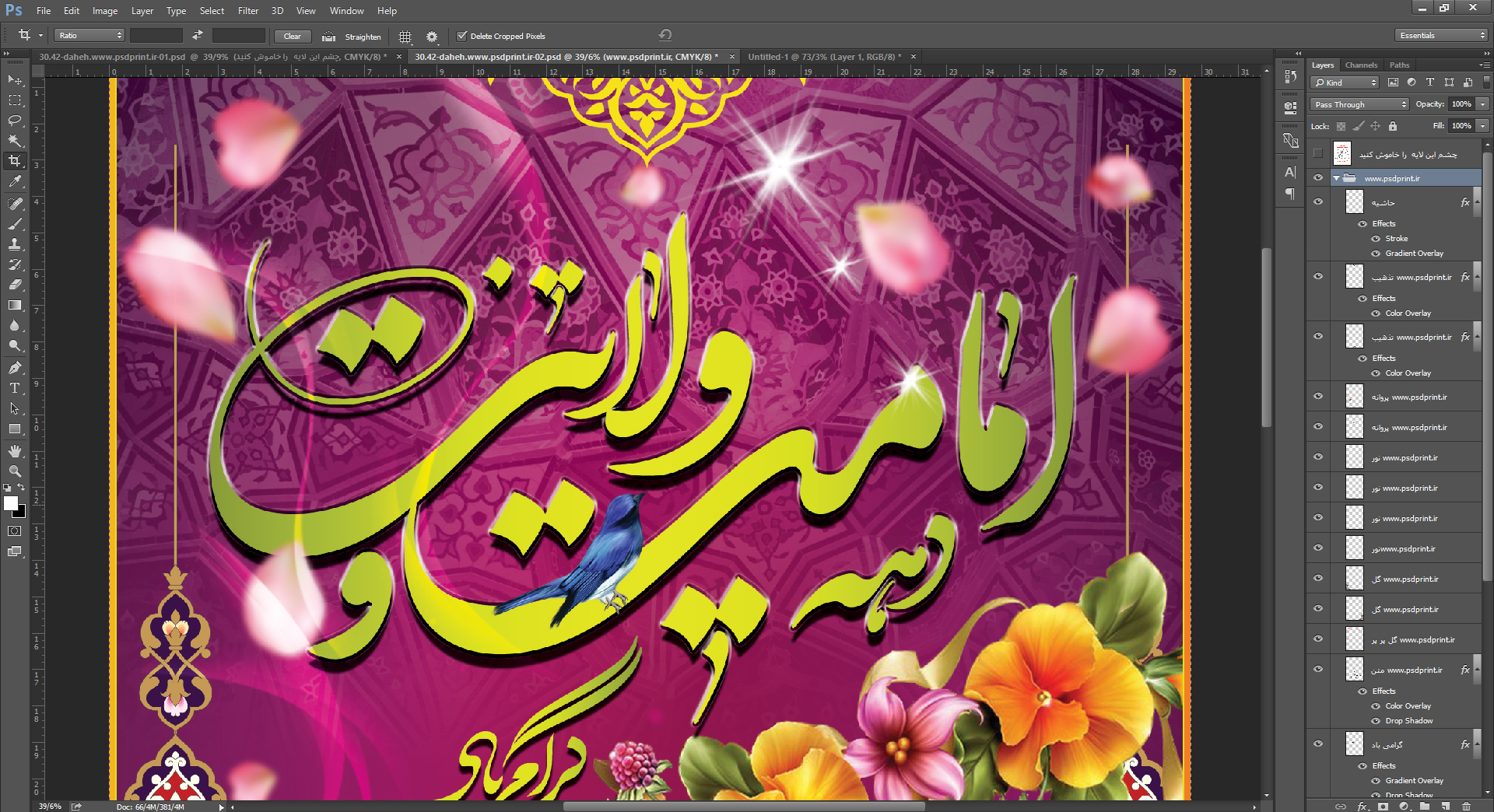The width and height of the screenshot is (1494, 812).
Task: Select the Eraser tool
Action: click(x=15, y=285)
